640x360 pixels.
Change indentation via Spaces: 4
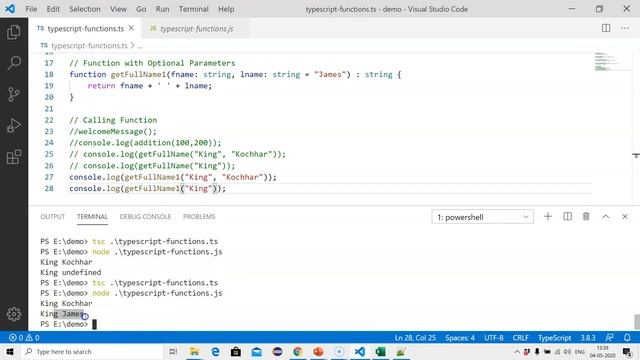pyautogui.click(x=460, y=338)
